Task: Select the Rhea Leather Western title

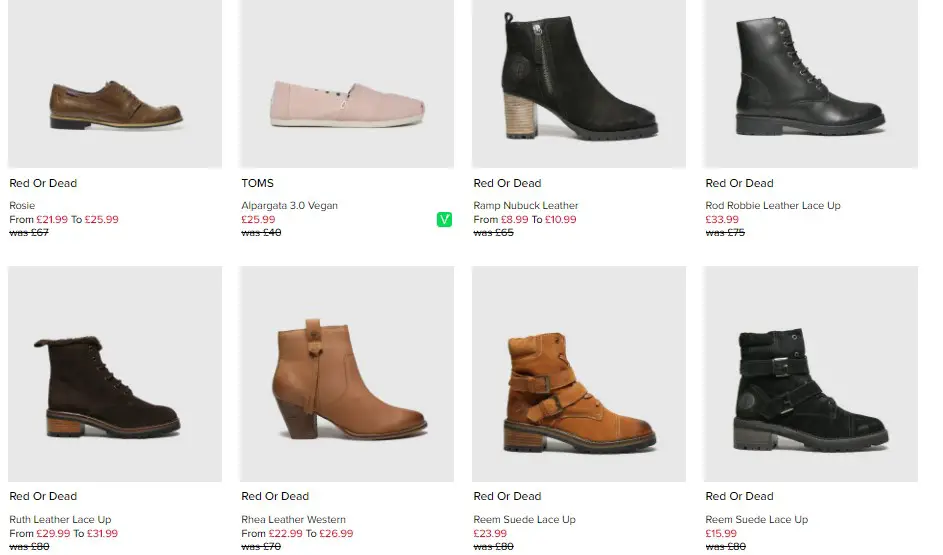Action: point(293,520)
